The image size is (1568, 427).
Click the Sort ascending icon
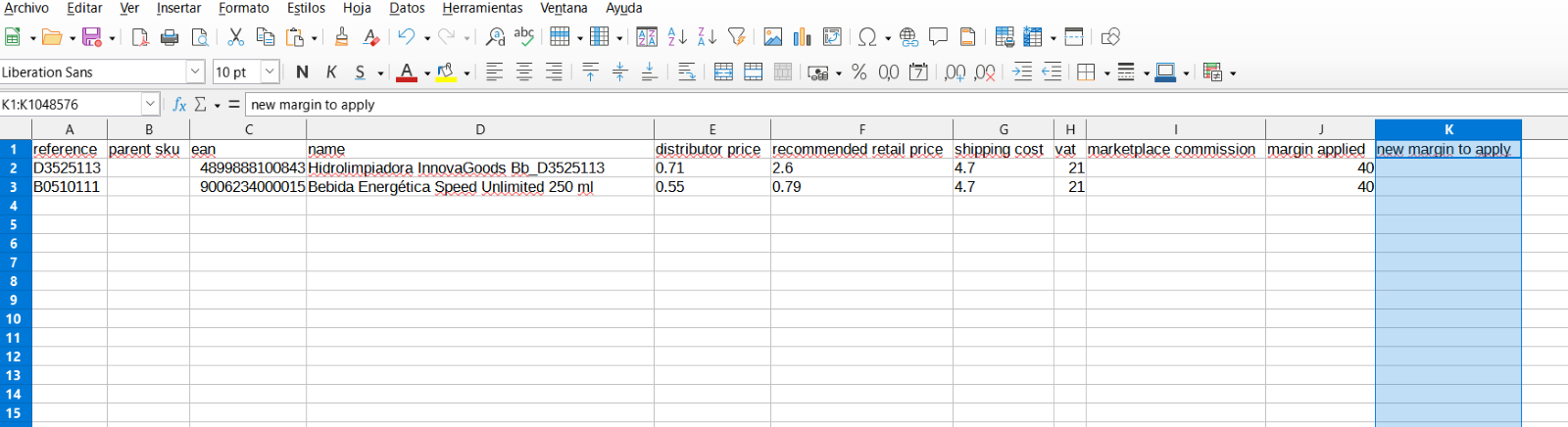point(677,37)
